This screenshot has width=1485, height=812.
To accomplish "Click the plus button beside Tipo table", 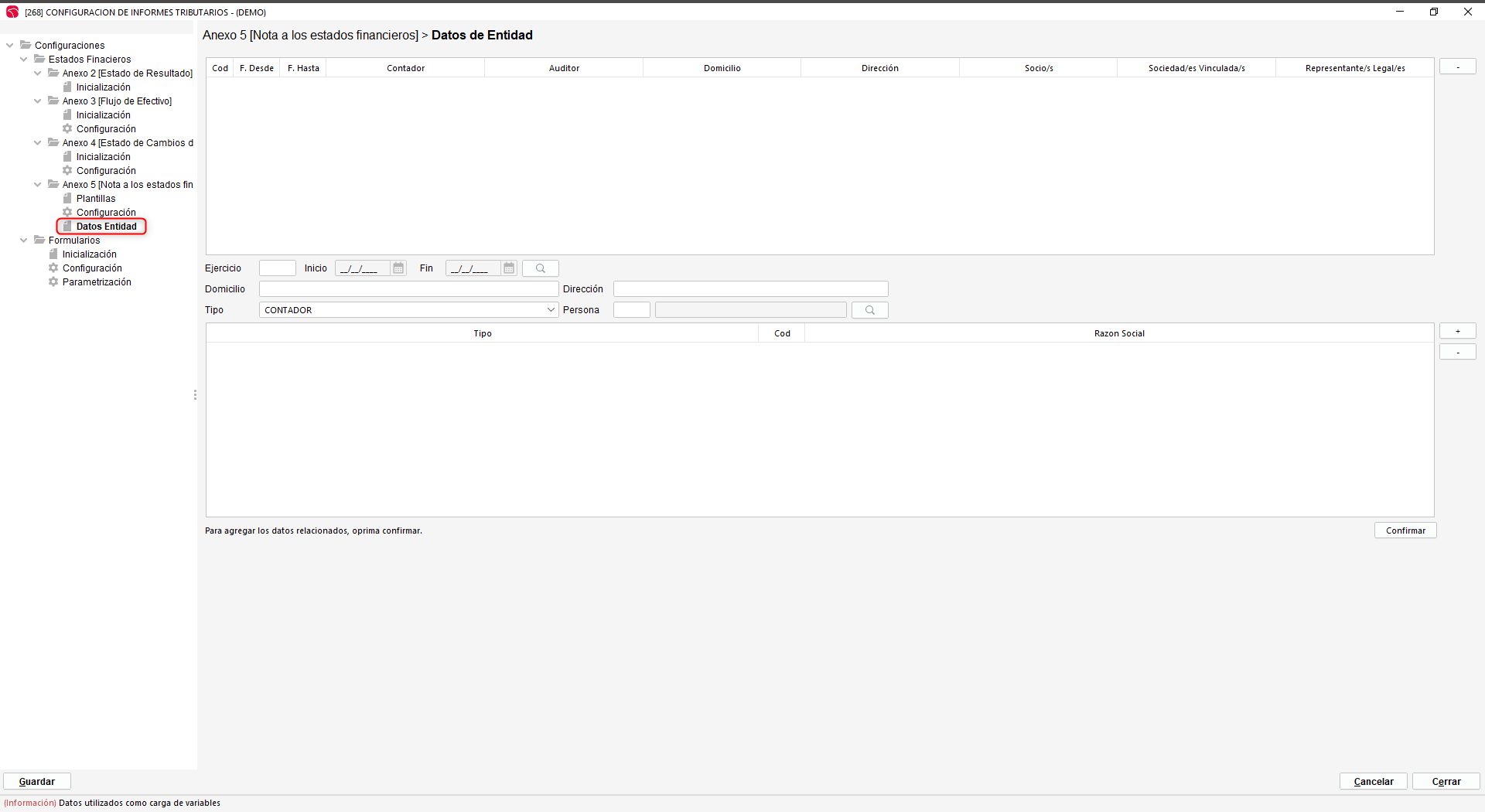I will 1457,331.
